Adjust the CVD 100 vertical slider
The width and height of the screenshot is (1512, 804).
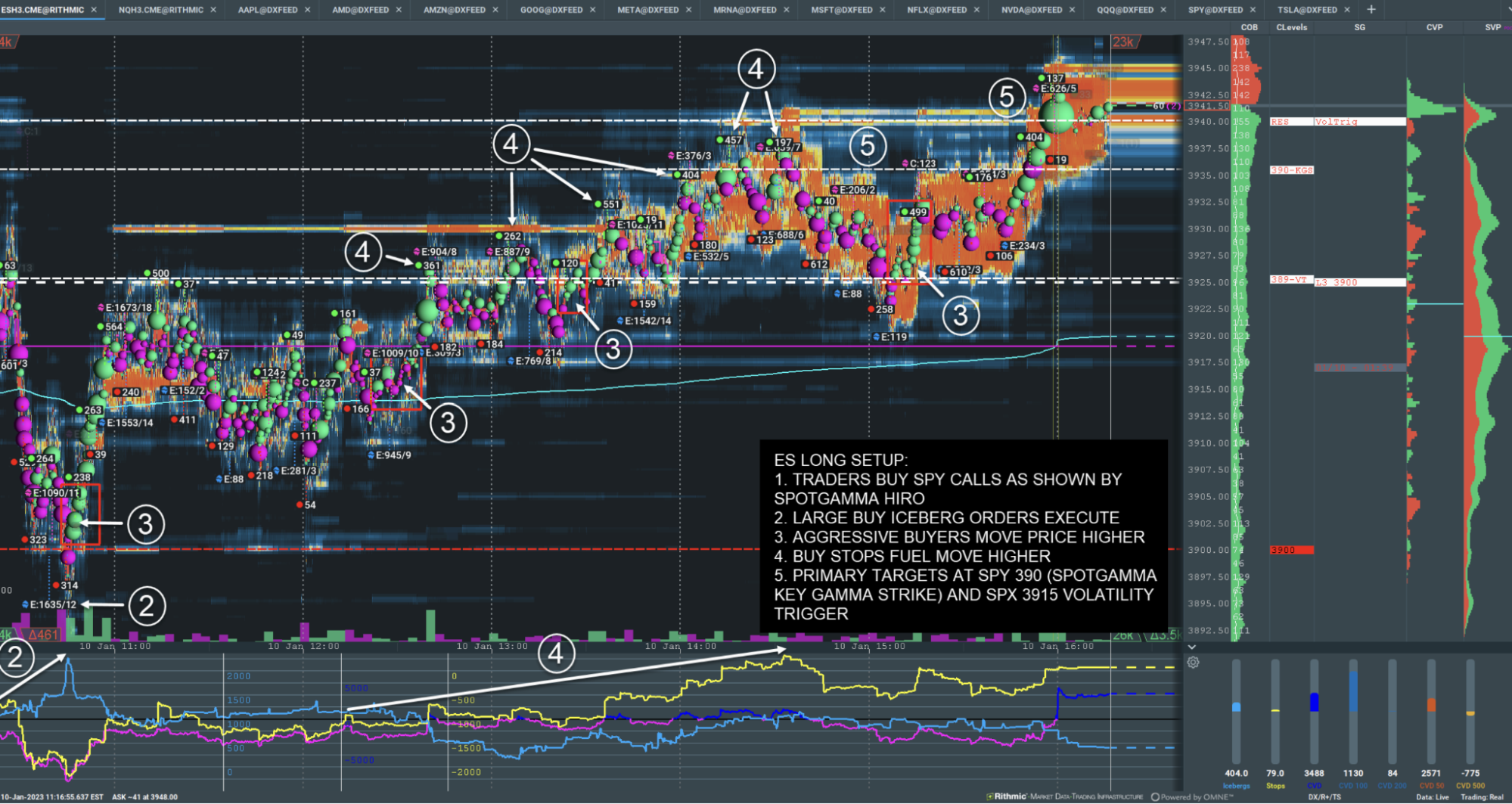coord(1353,711)
